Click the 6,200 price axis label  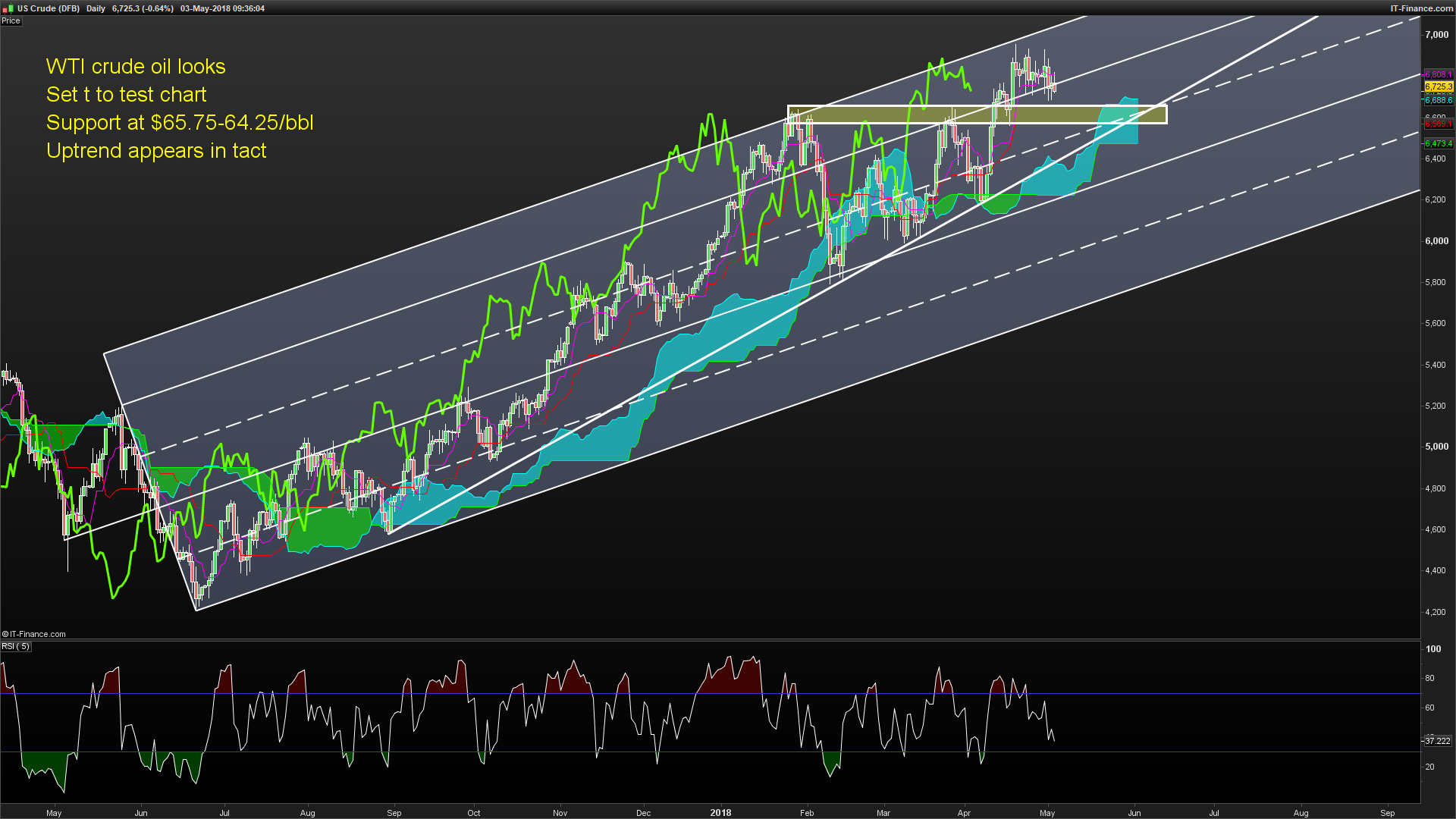(x=1436, y=200)
